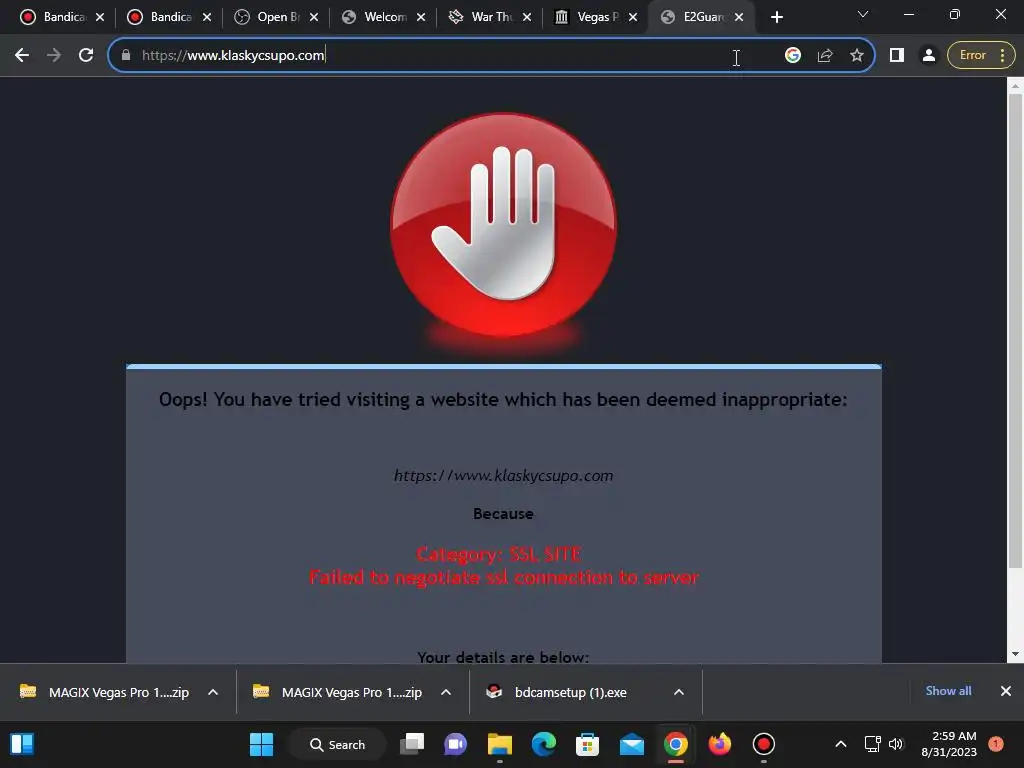This screenshot has width=1024, height=768.
Task: Open Microsoft Store from taskbar
Action: point(587,744)
